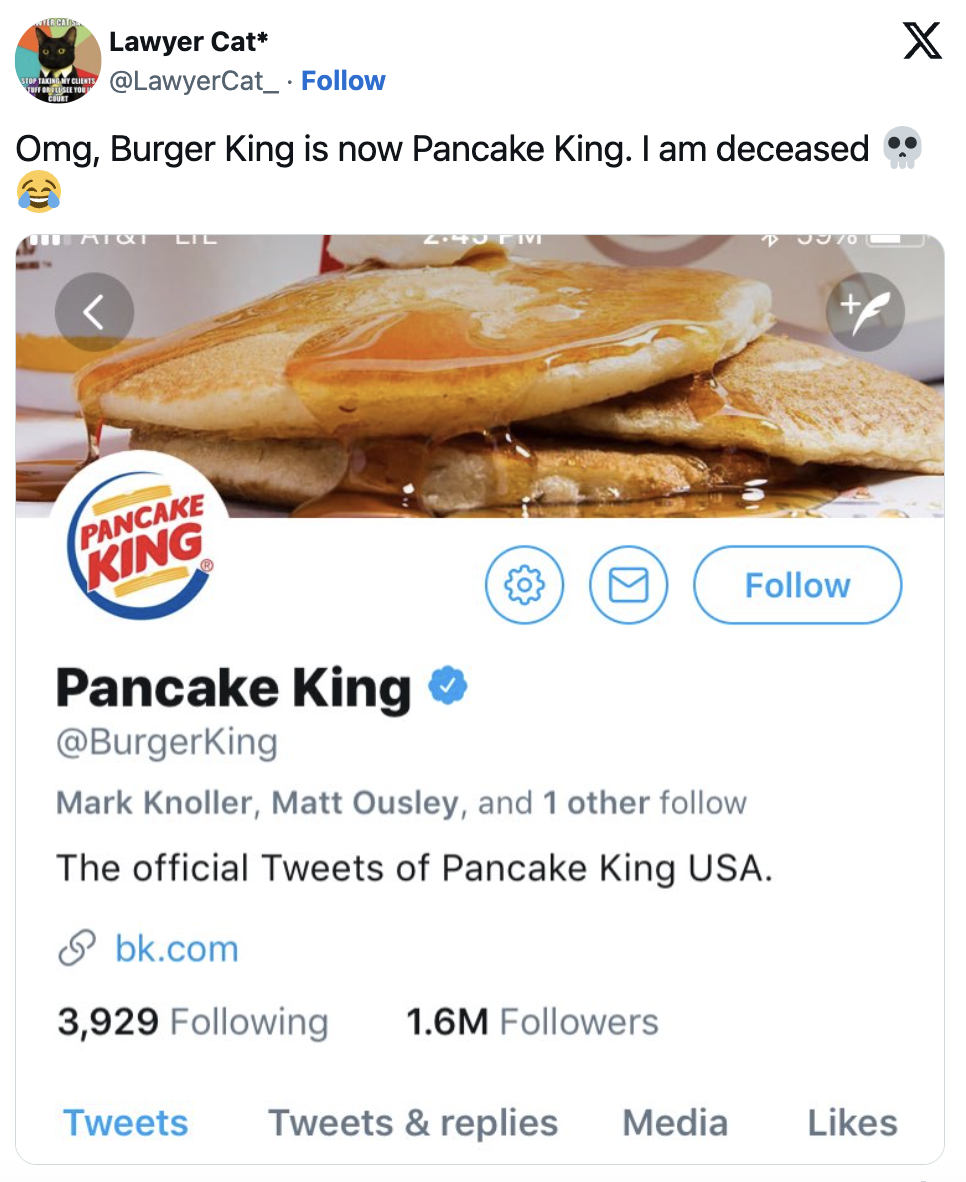This screenshot has width=966, height=1182.
Task: Click the X logo icon
Action: [x=922, y=43]
